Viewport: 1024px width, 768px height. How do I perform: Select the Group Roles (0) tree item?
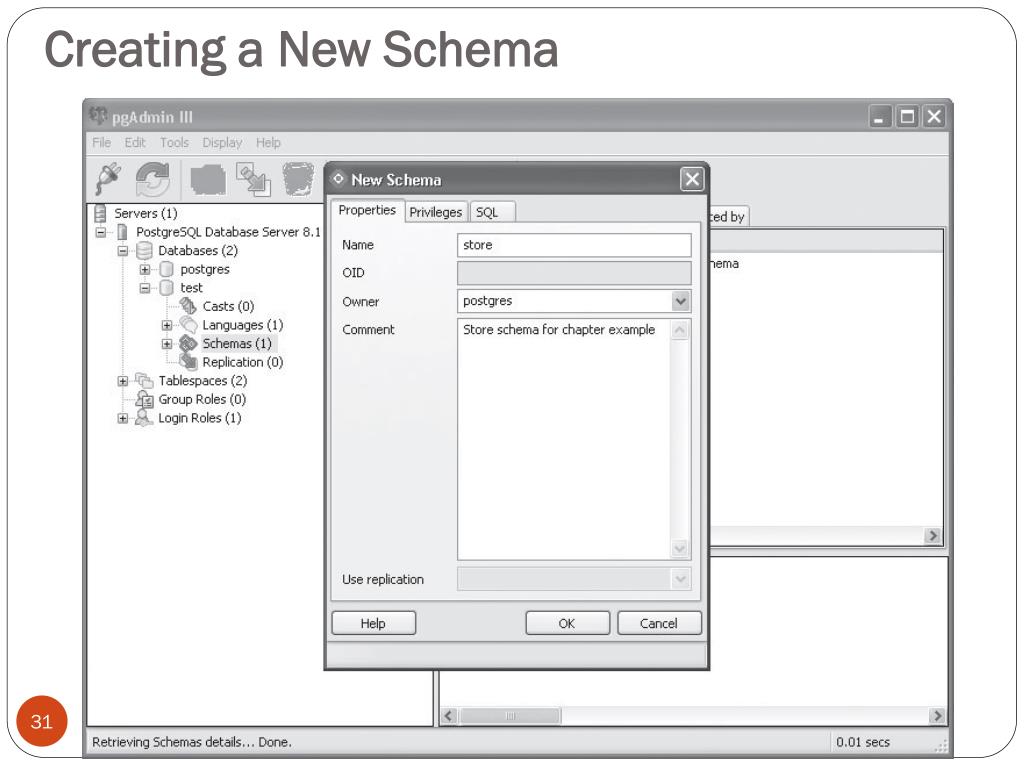point(202,399)
